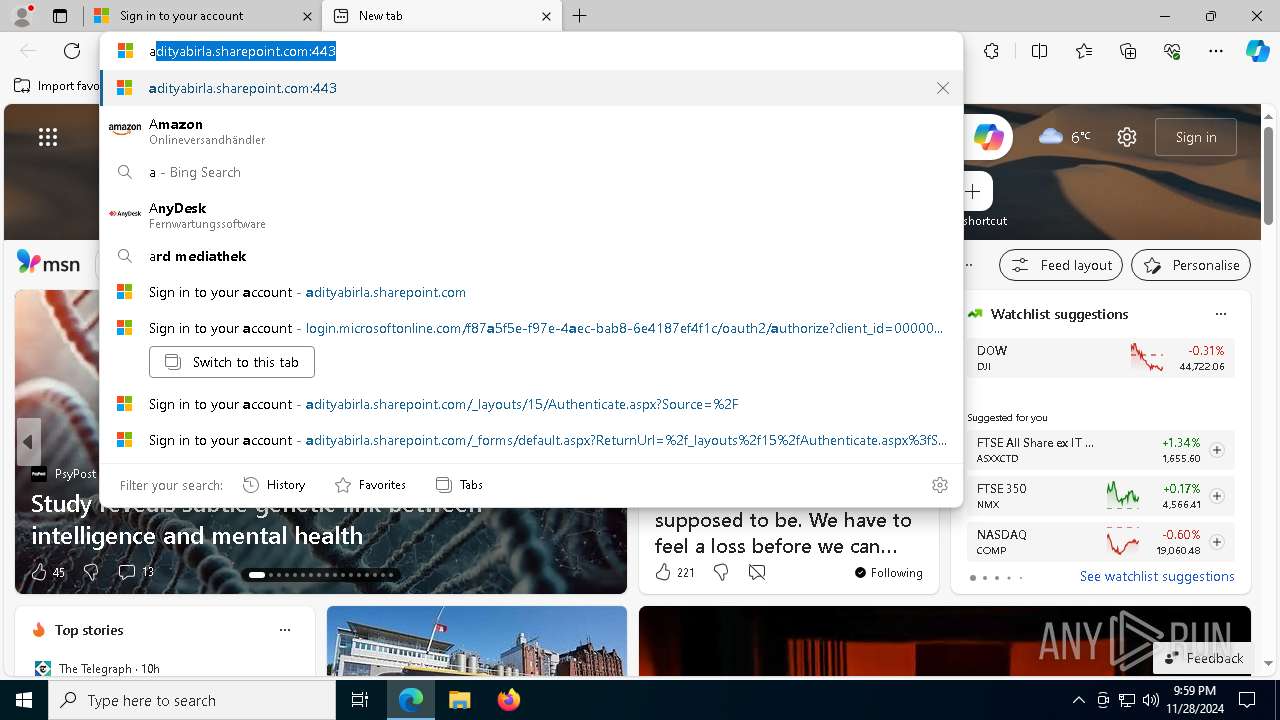Select the Amazon suggestion
This screenshot has height=720, width=1280.
[531, 131]
